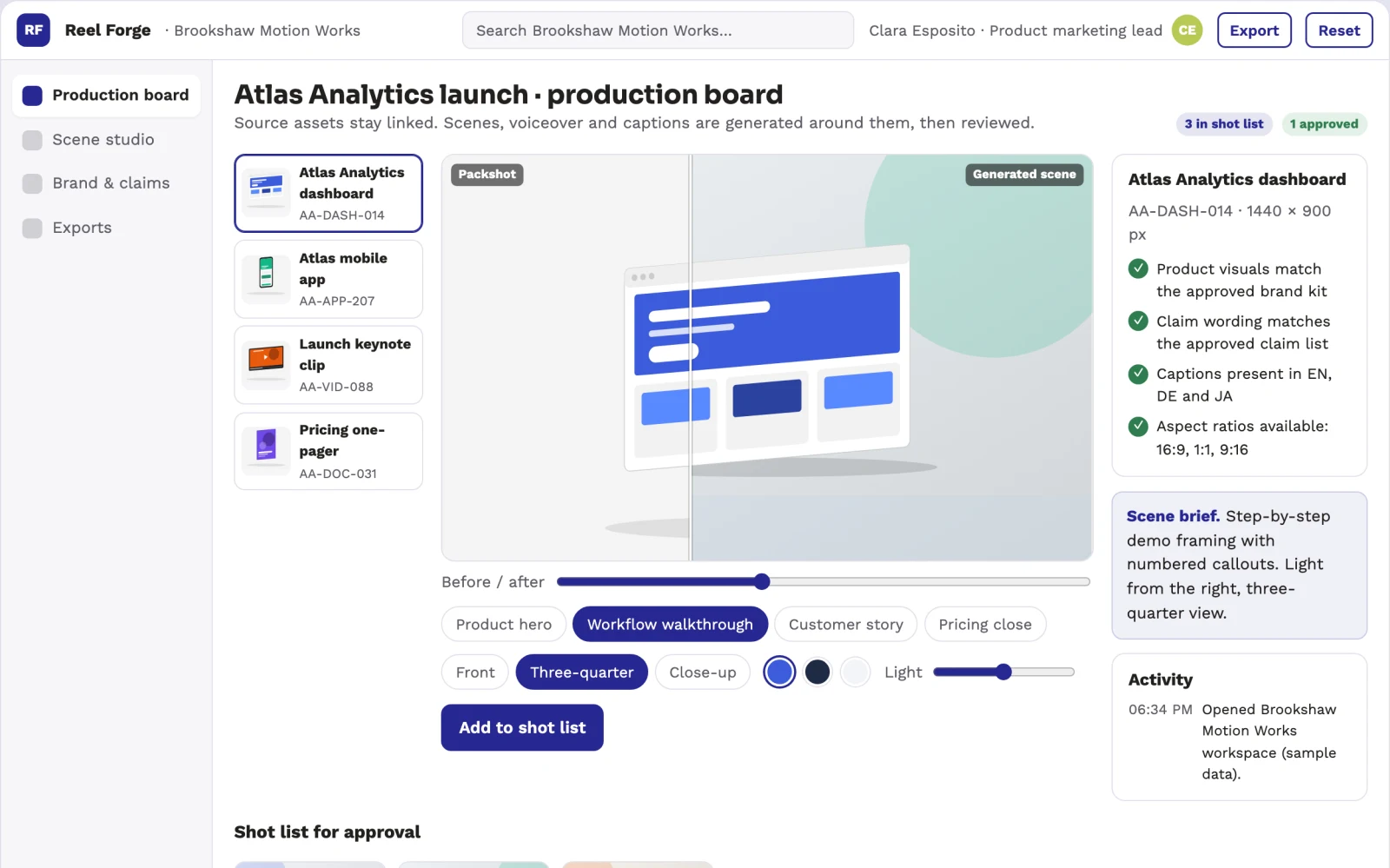Click the RF Reel Forge logo icon
Viewport: 1390px width, 868px height.
click(33, 30)
